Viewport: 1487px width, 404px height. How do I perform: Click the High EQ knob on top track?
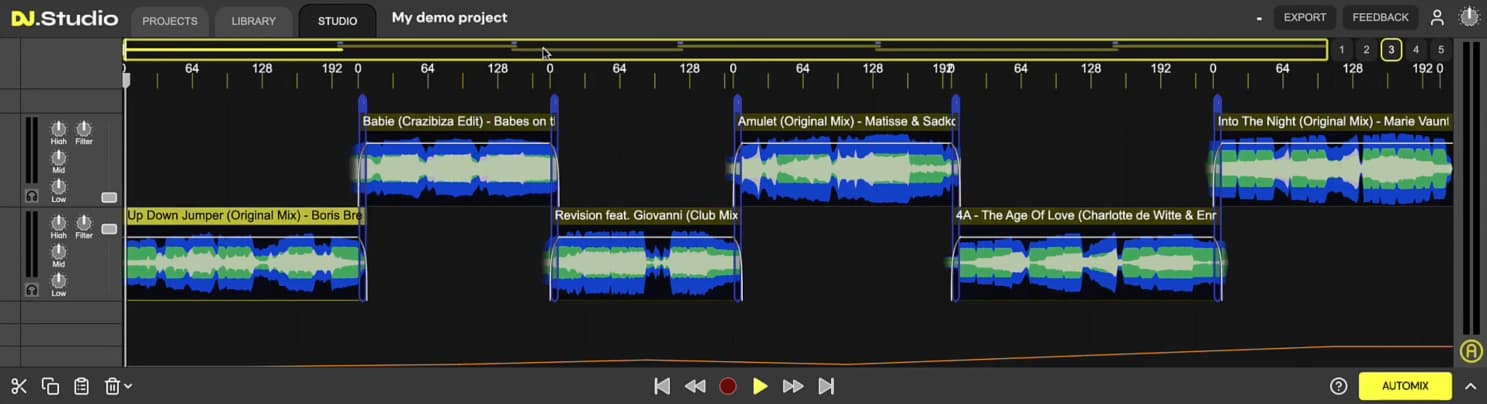click(59, 129)
